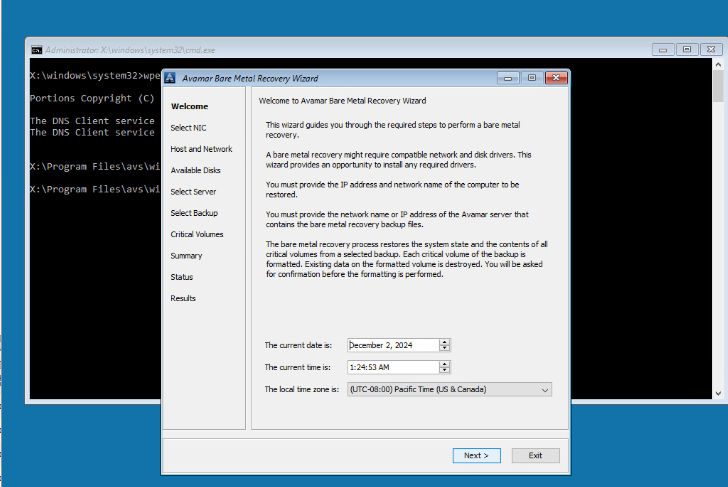Click 'The local time zone is:' label

pyautogui.click(x=302, y=390)
